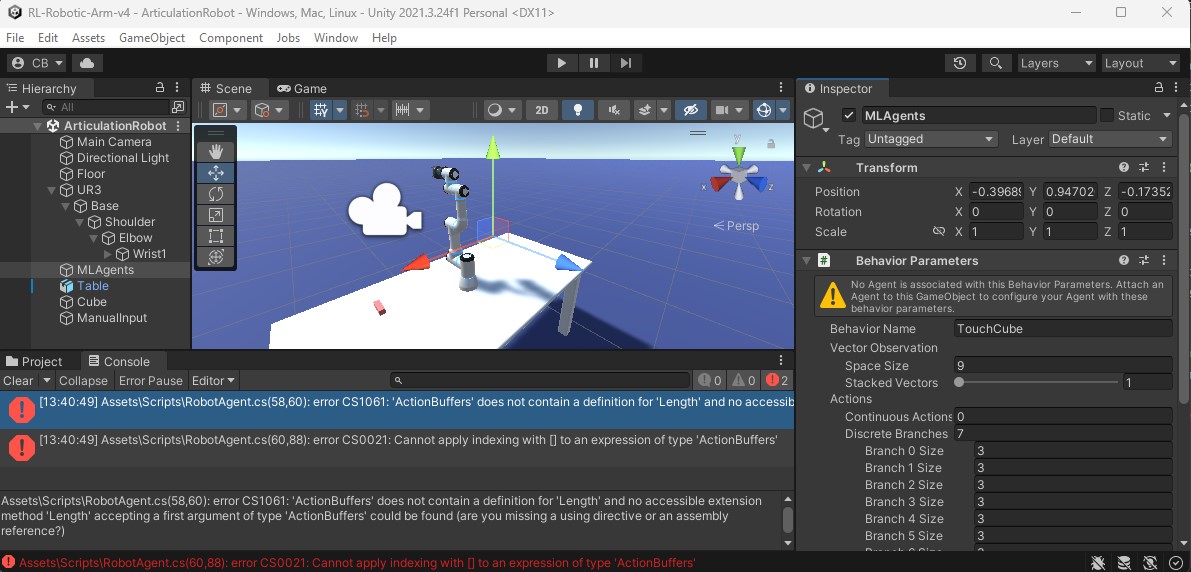
Task: Click the Error Pause button
Action: click(151, 381)
